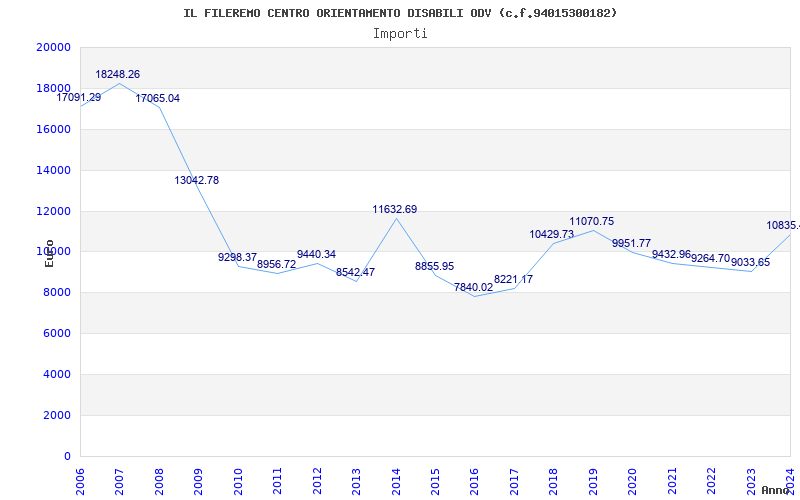
Task: Click the 8855.95 data label
Action: click(x=434, y=266)
